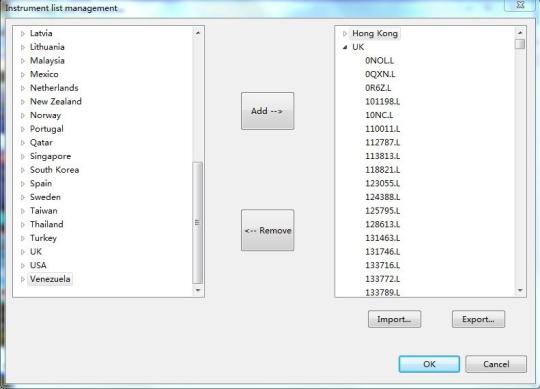Image resolution: width=540 pixels, height=389 pixels.
Task: Expand the New Zealand node arrow
Action: point(23,102)
